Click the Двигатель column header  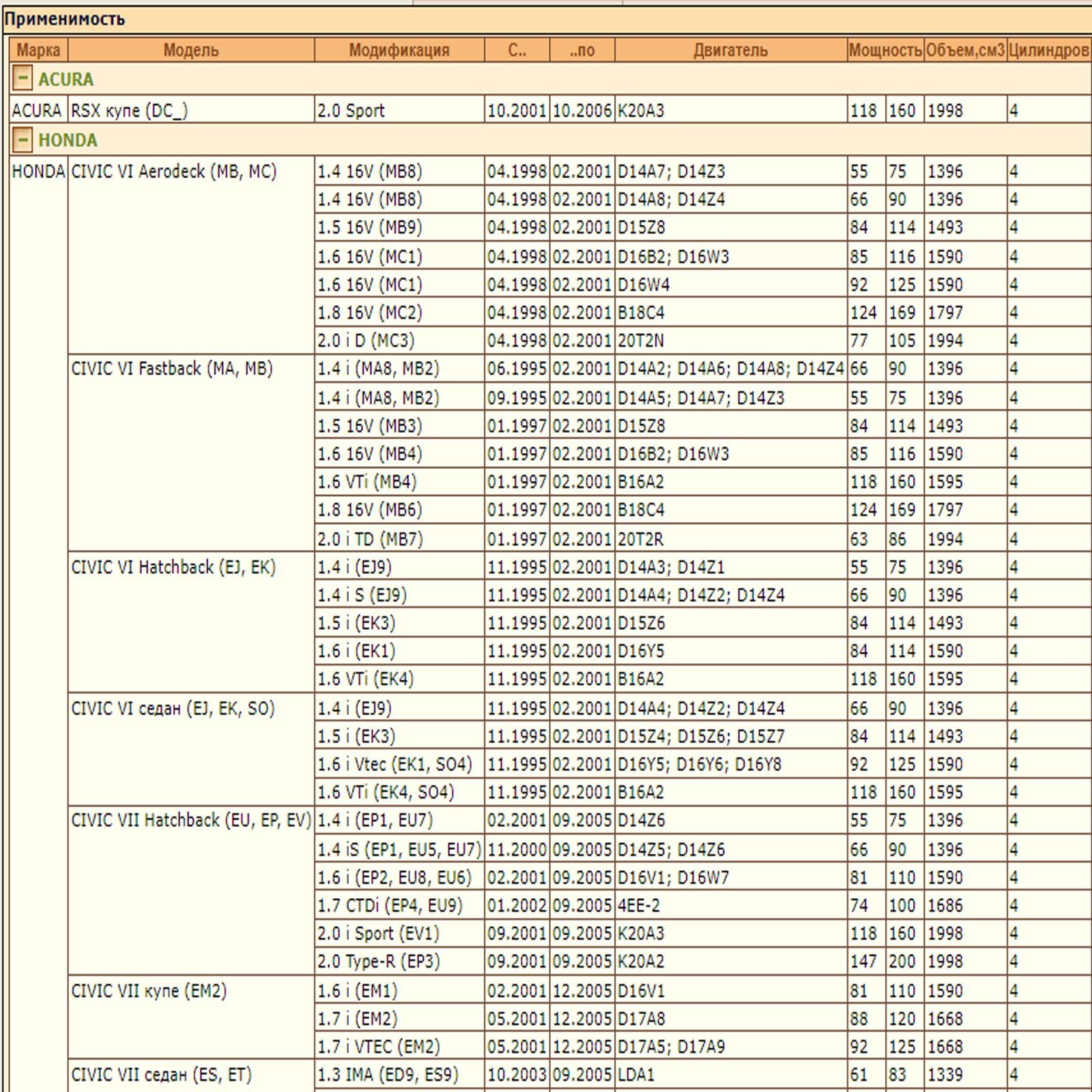(x=730, y=51)
